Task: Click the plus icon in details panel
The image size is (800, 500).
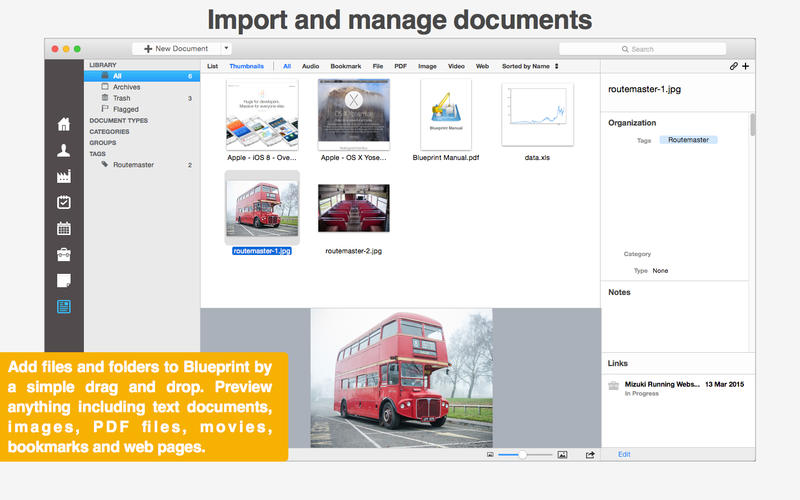Action: (745, 66)
